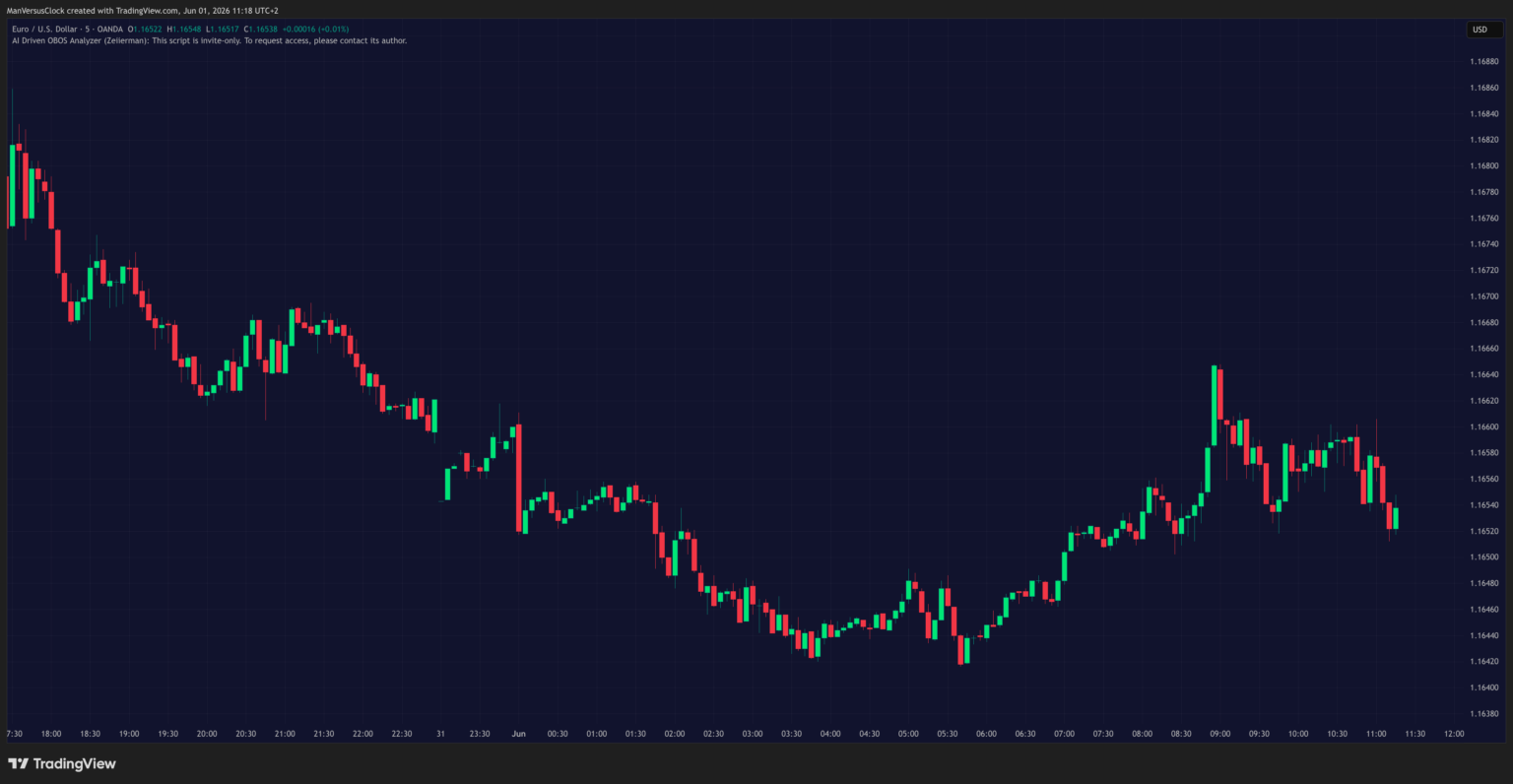Click the 1.16500 price axis label
The width and height of the screenshot is (1513, 784).
tap(1484, 556)
